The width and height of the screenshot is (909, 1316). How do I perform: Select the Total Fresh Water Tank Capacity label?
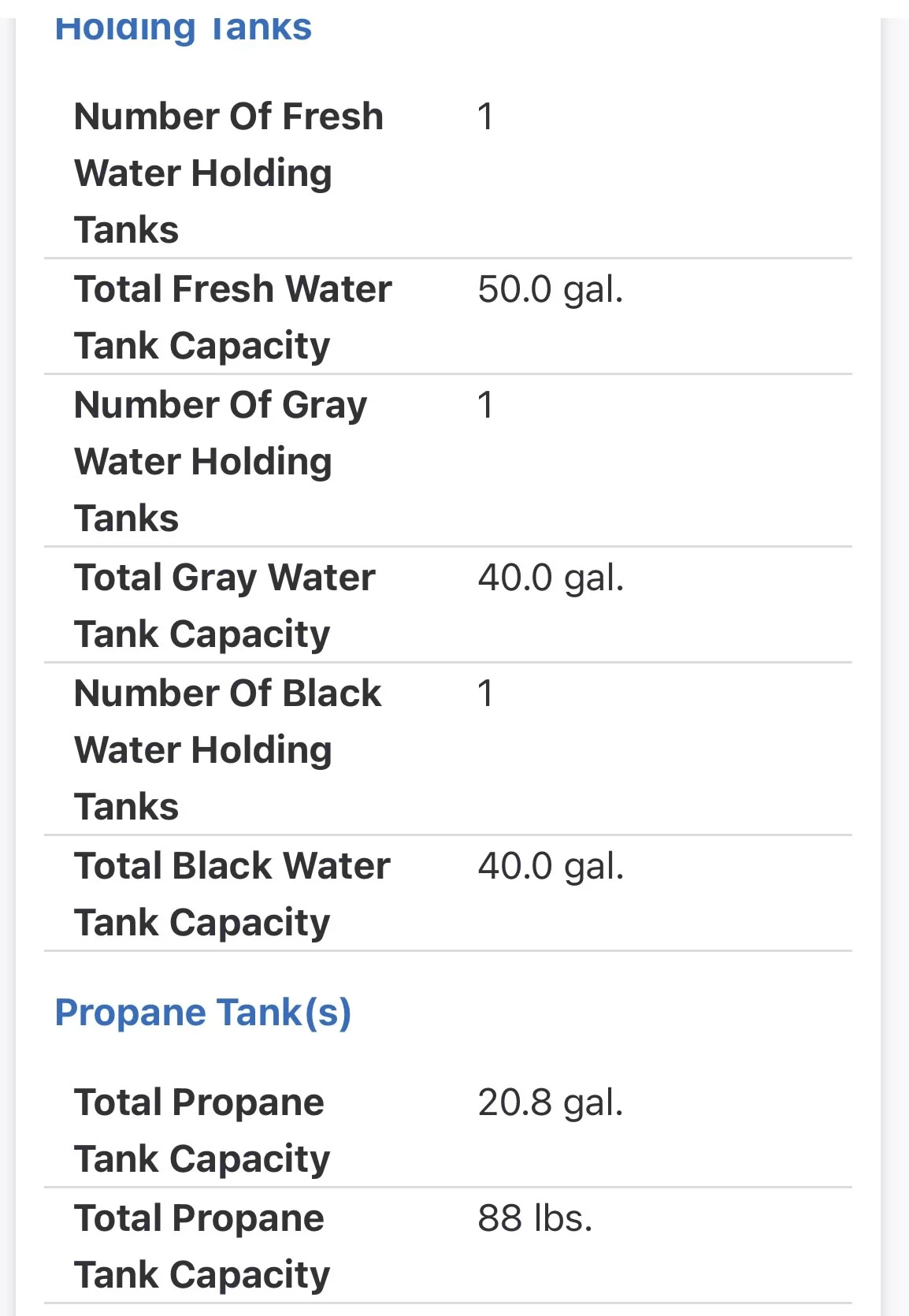pos(233,317)
